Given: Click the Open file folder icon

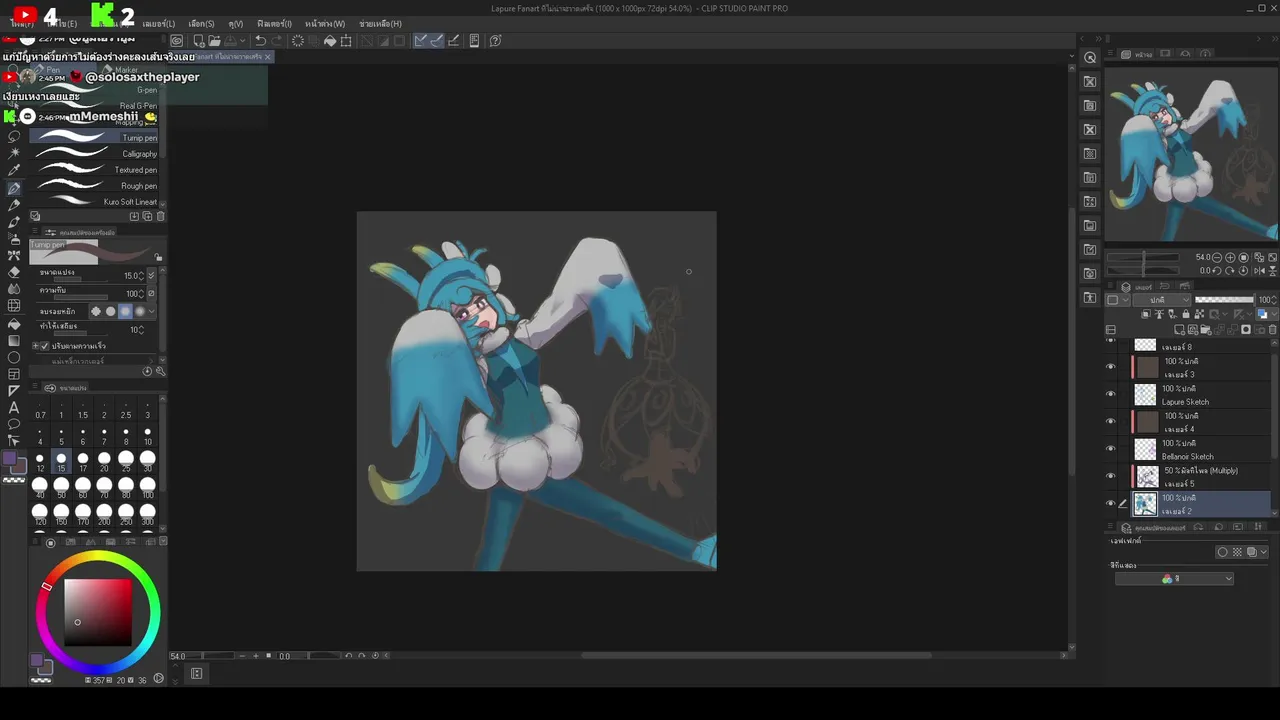Looking at the screenshot, I should (x=215, y=41).
